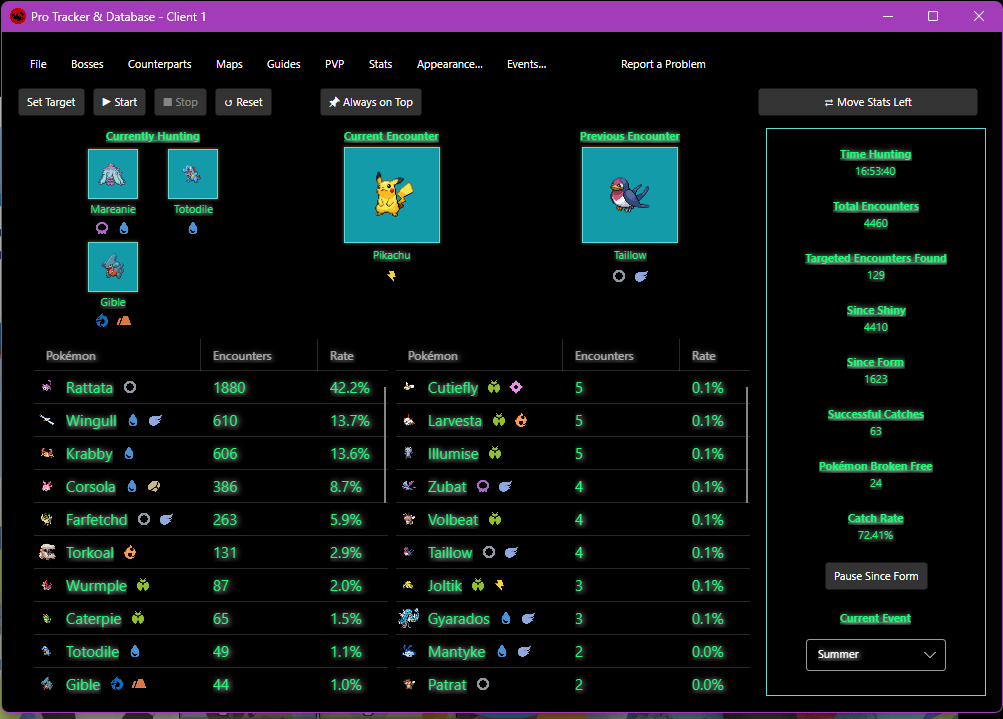Open the Stats menu

tap(380, 64)
